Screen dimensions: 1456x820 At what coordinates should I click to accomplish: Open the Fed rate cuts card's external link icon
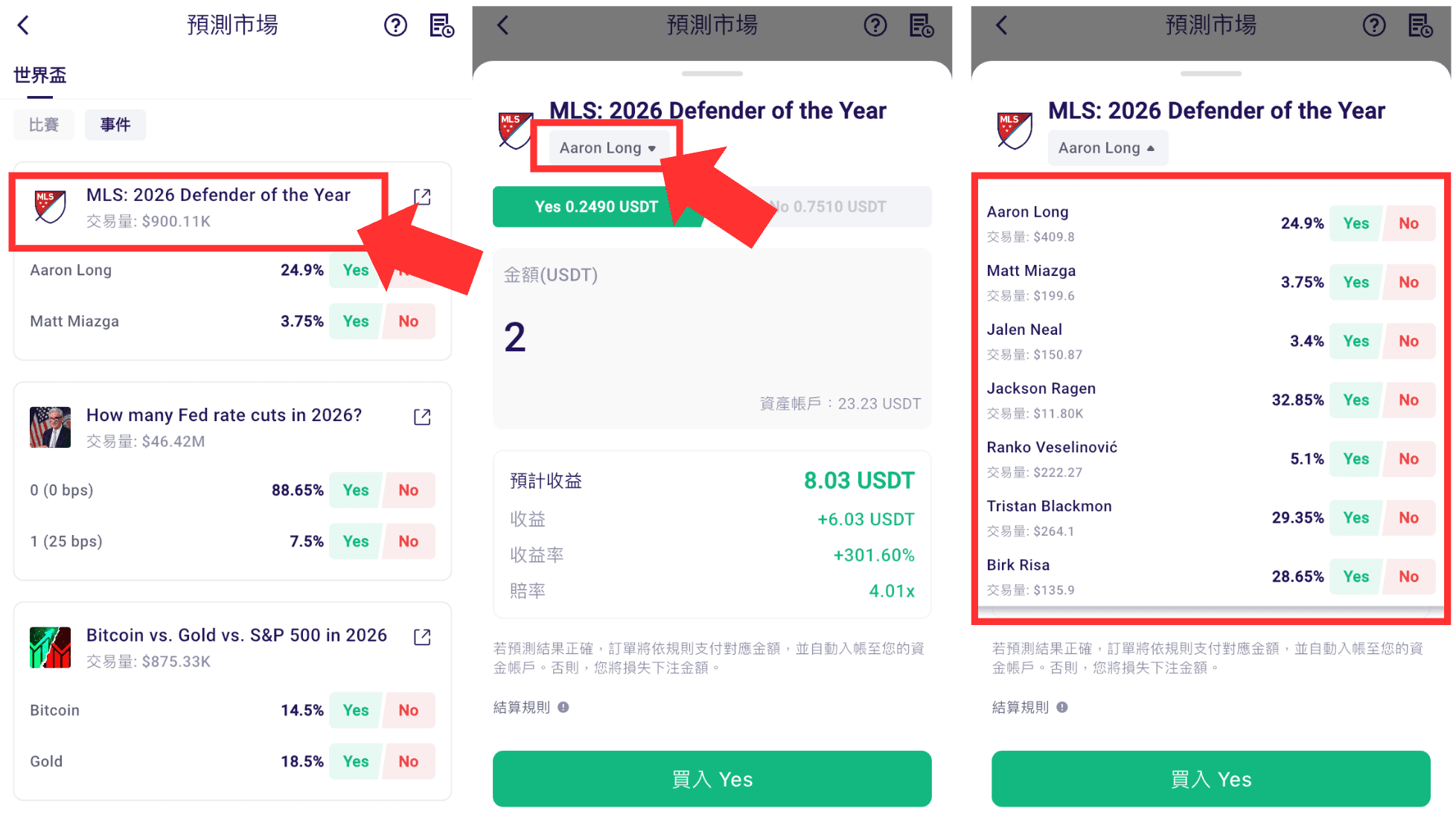pos(422,417)
